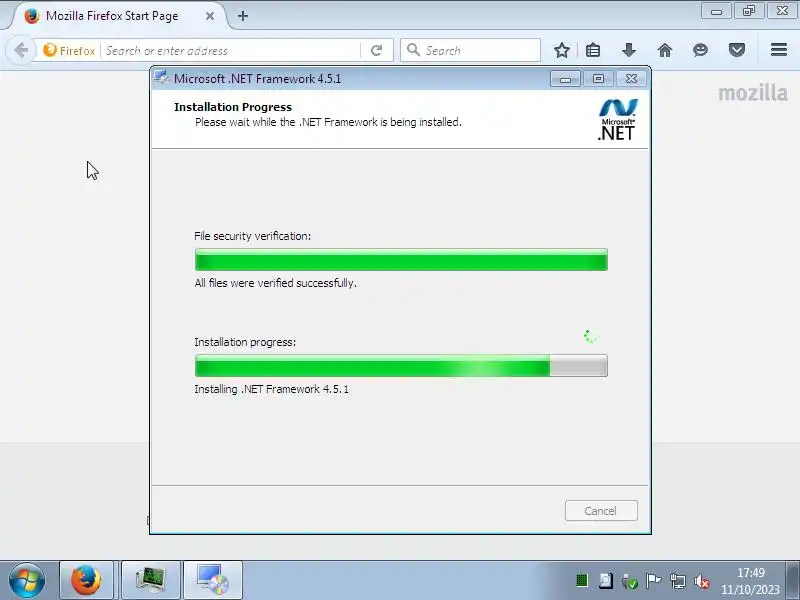Image resolution: width=800 pixels, height=600 pixels.
Task: Click the spinning progress indicator in installer
Action: pyautogui.click(x=590, y=336)
